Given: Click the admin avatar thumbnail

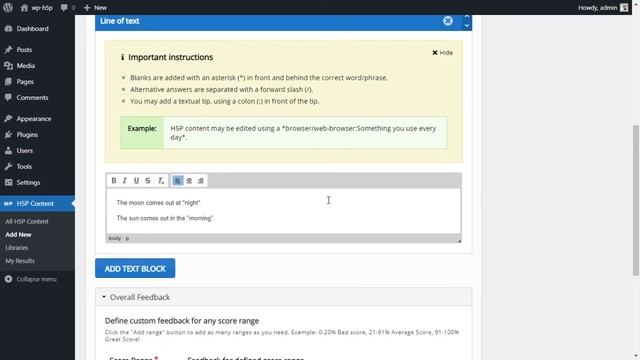Looking at the screenshot, I should click(x=624, y=7).
